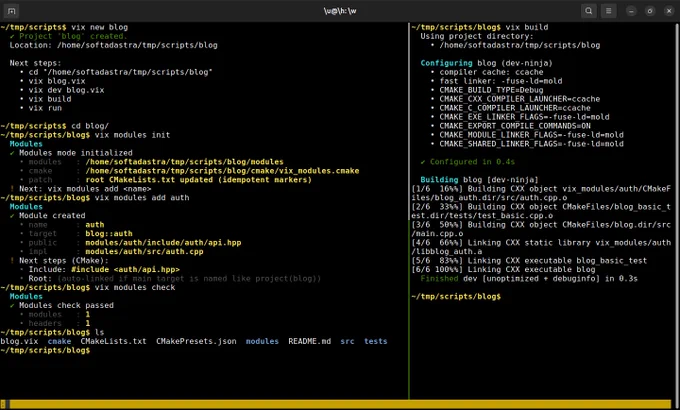The image size is (680, 410).
Task: Click '[5/6 83%]' blog_basic_test link line
Action: 529,260
